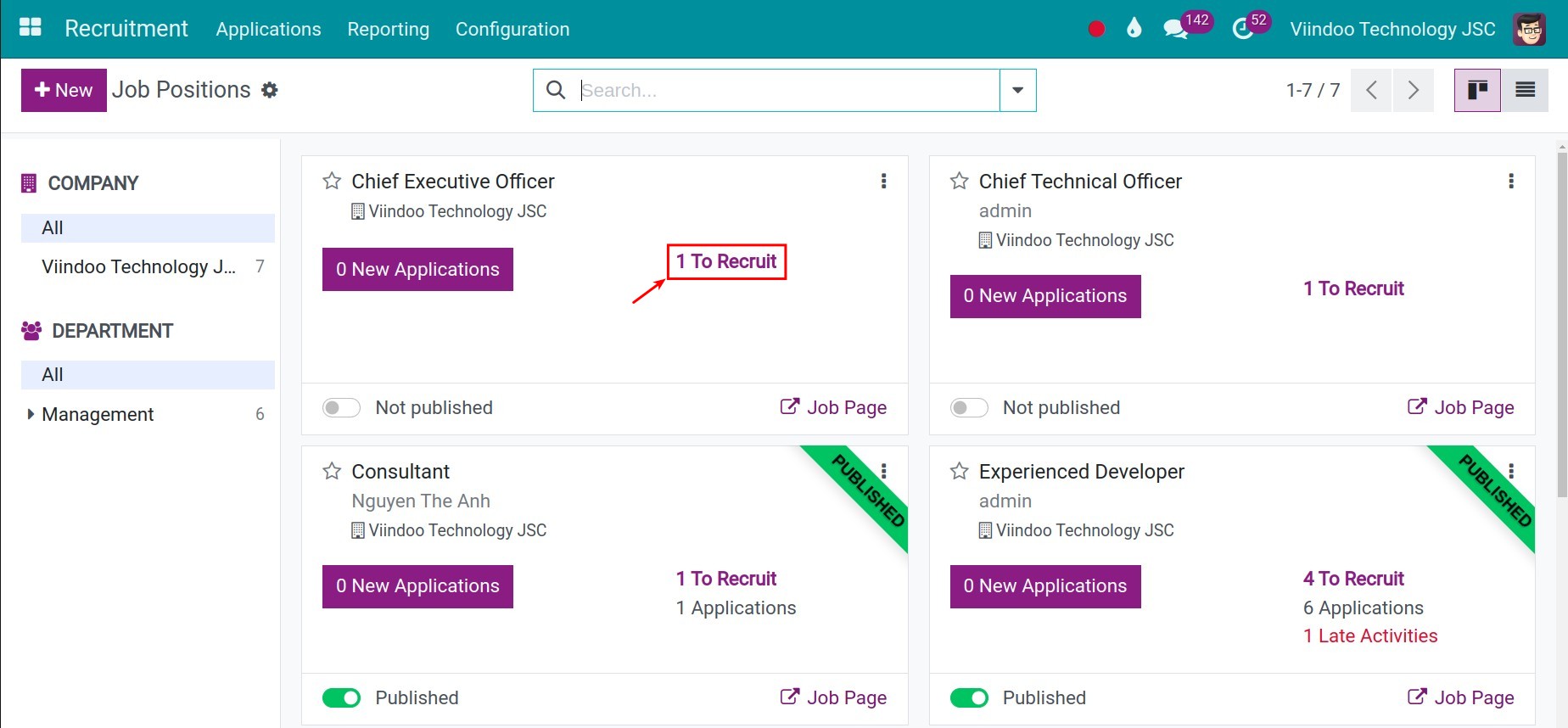Switch to Kanban view
1568x728 pixels.
1477,90
